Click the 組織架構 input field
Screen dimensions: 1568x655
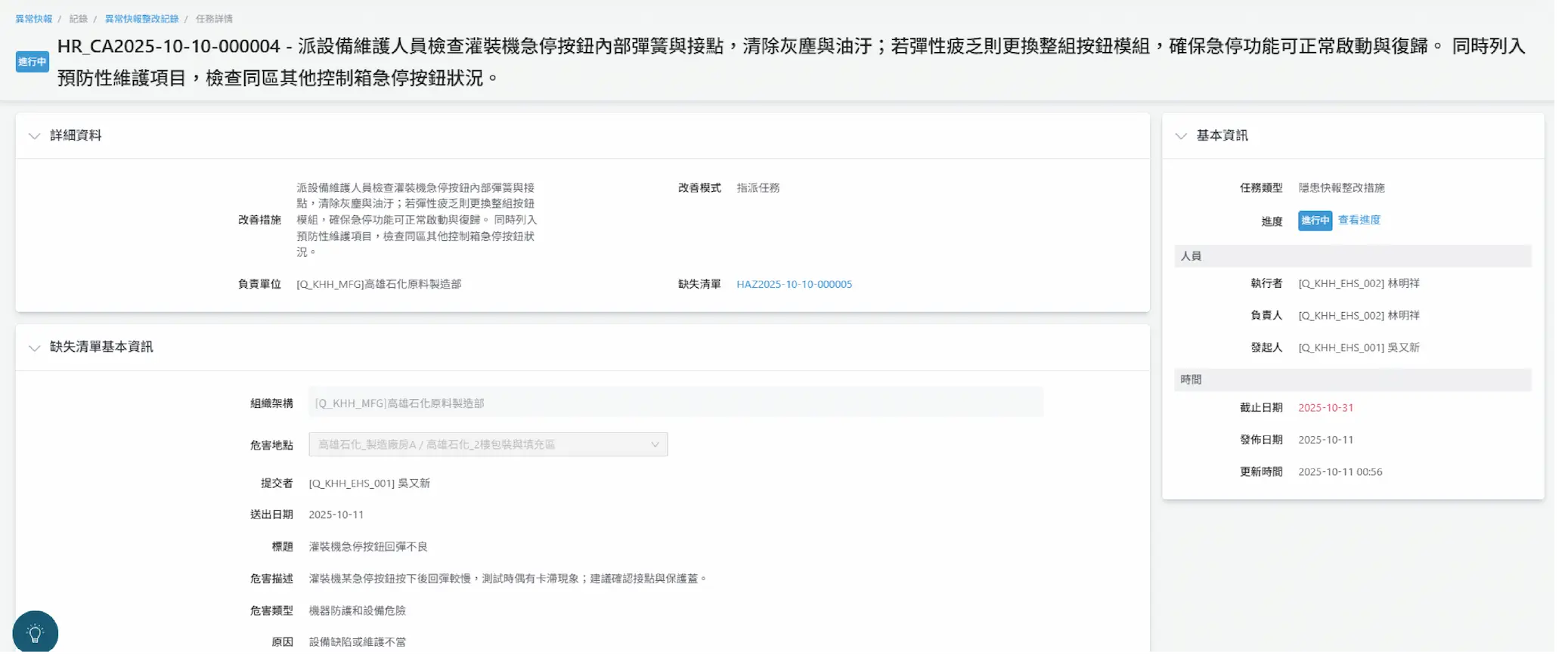pyautogui.click(x=675, y=403)
